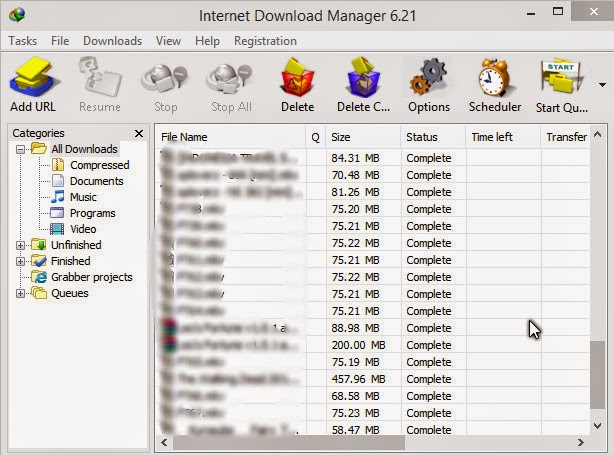Sort by Time left column header
The height and width of the screenshot is (455, 614).
[503, 137]
